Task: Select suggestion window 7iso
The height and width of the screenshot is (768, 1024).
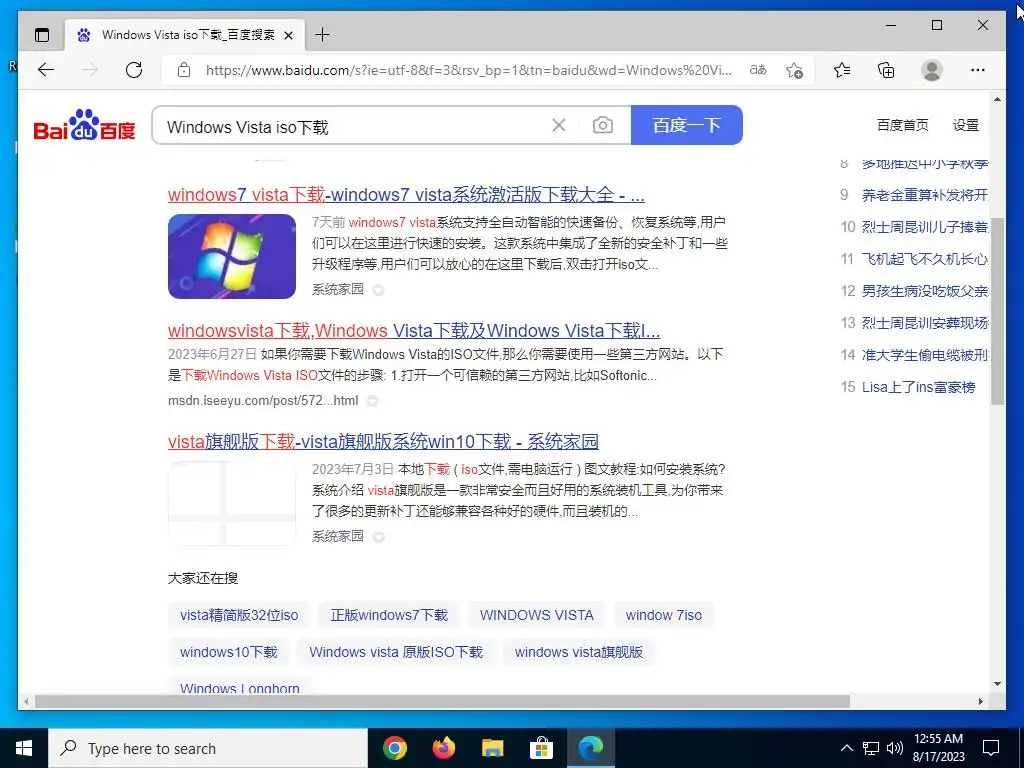Action: click(x=664, y=615)
